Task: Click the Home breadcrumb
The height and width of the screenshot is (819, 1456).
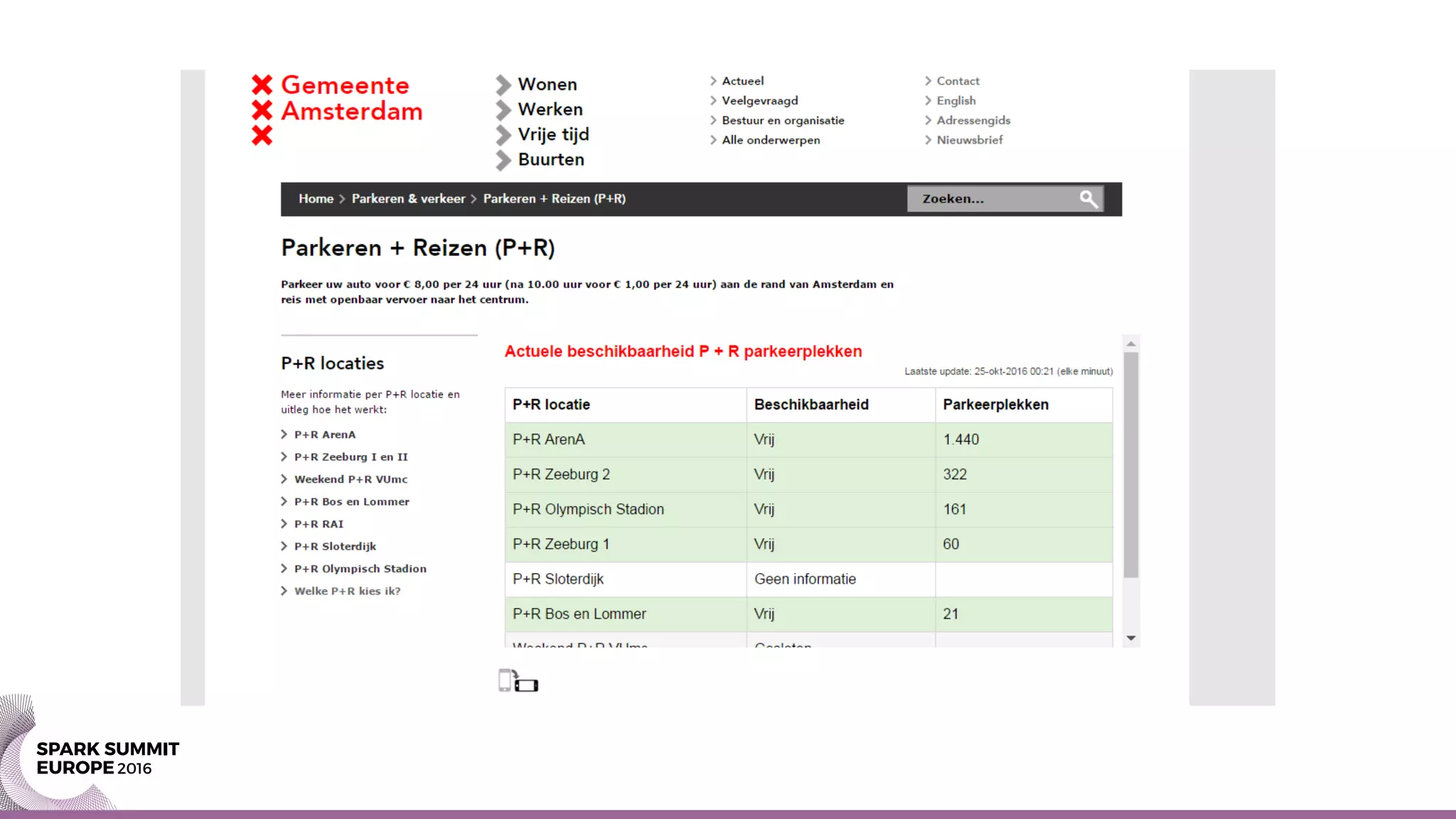Action: 316,199
